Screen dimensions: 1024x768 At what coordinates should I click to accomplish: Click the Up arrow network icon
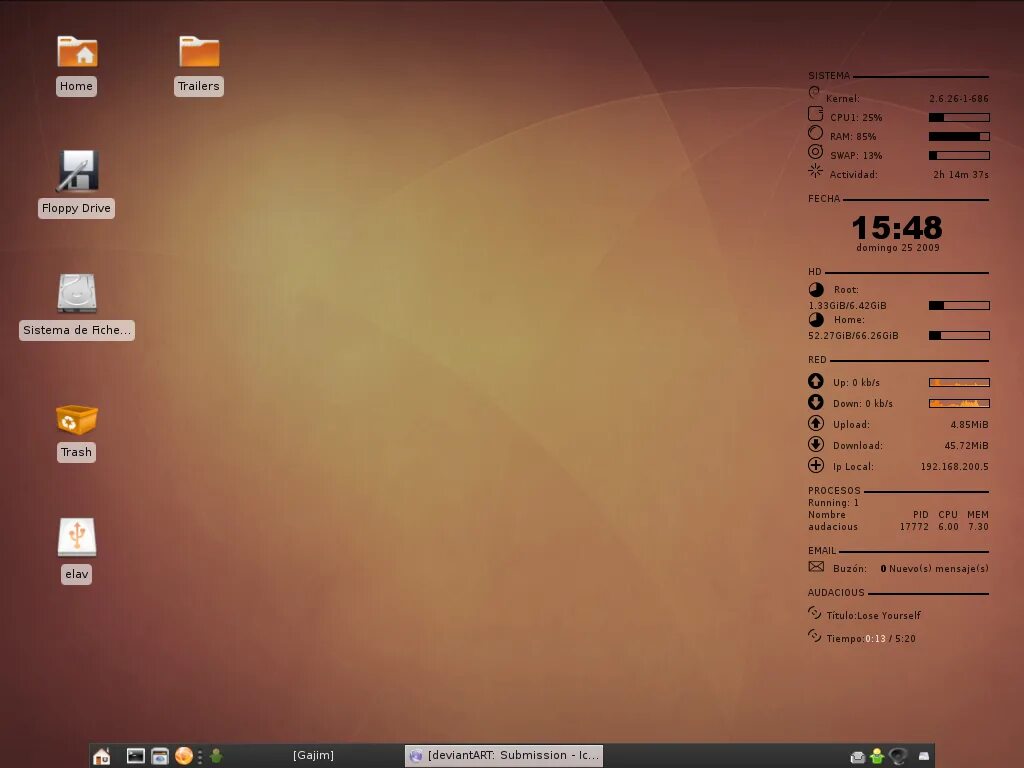(x=816, y=381)
